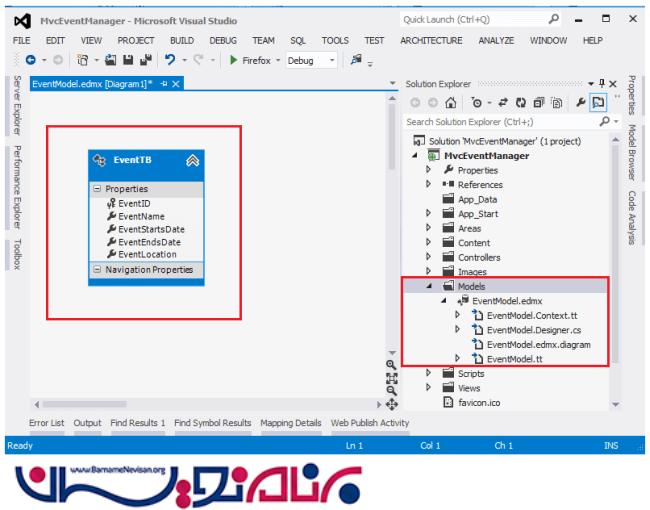
Task: Toggle Preview Selected Items in Solution Explorer
Action: (x=598, y=102)
